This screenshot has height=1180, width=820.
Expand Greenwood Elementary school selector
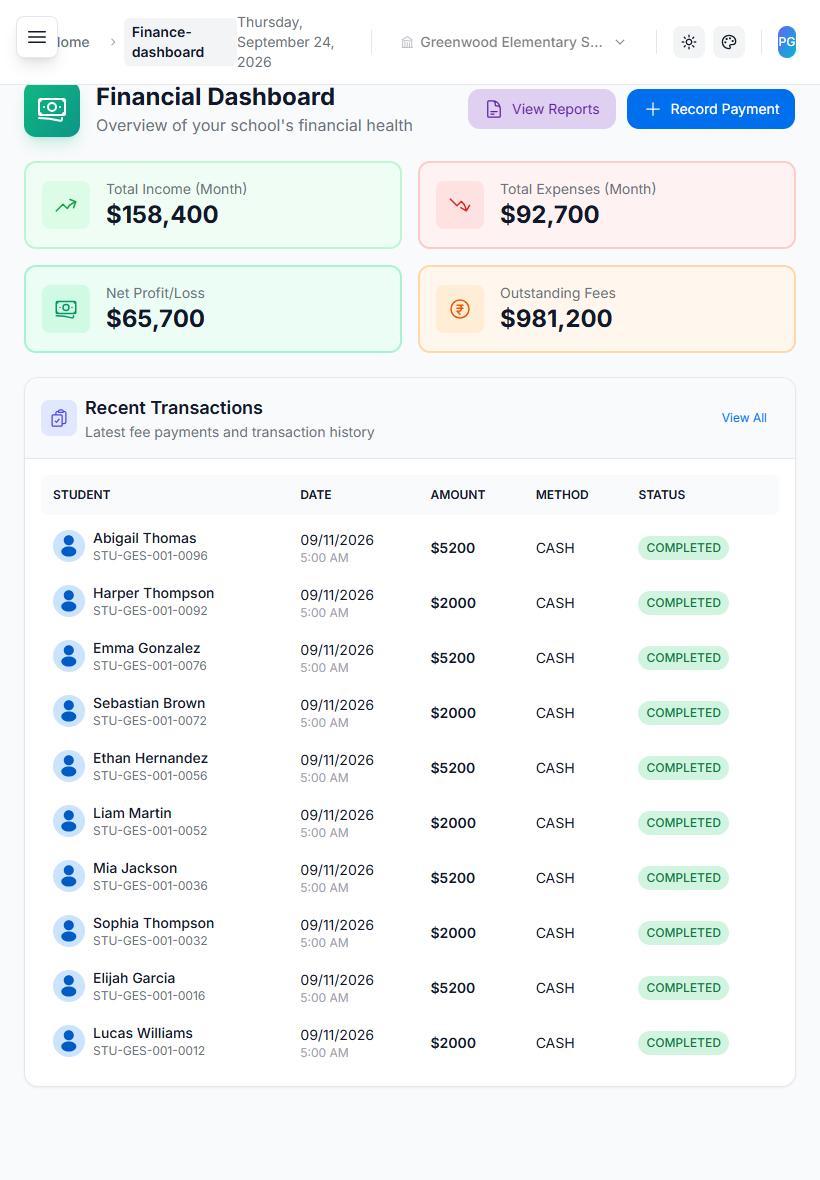click(x=513, y=42)
